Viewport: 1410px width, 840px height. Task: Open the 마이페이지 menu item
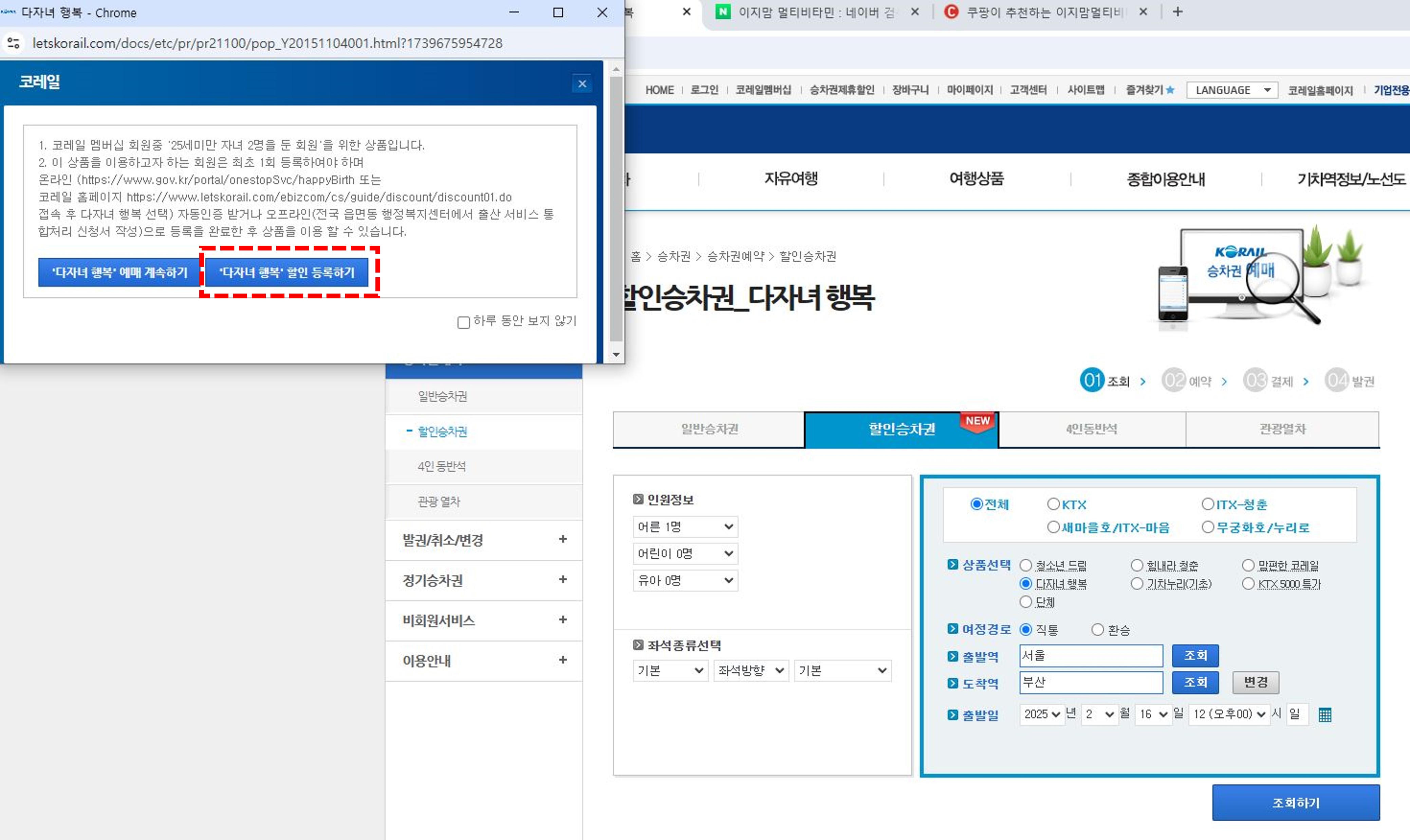tap(970, 90)
